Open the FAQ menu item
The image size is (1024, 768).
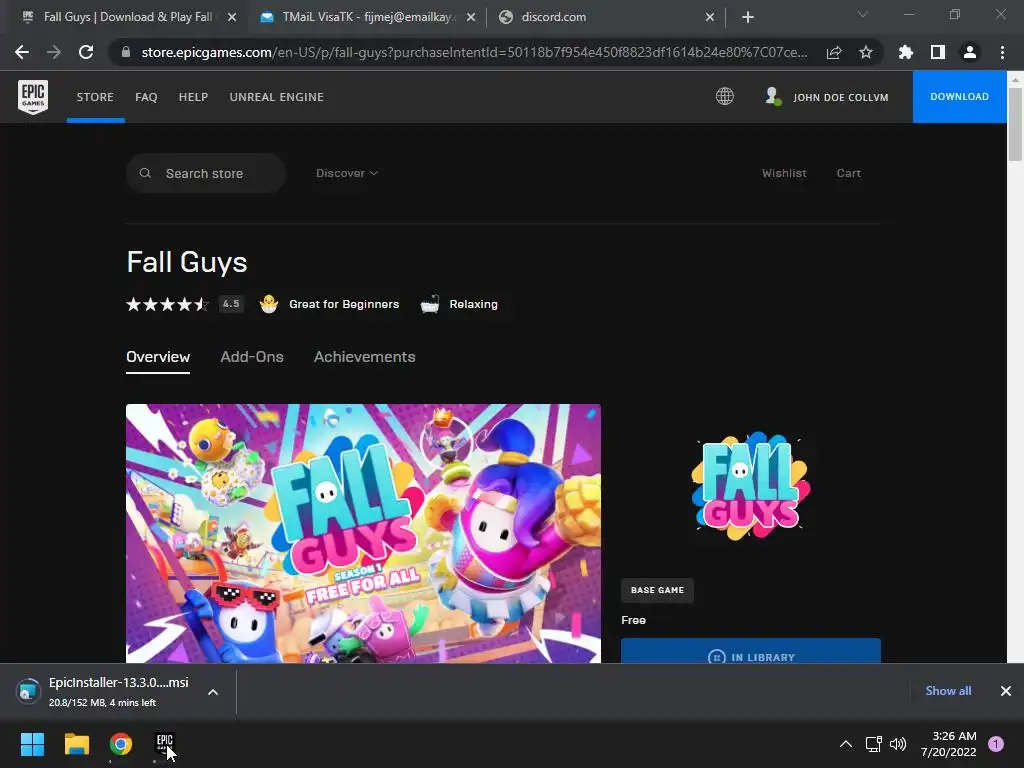tap(146, 97)
